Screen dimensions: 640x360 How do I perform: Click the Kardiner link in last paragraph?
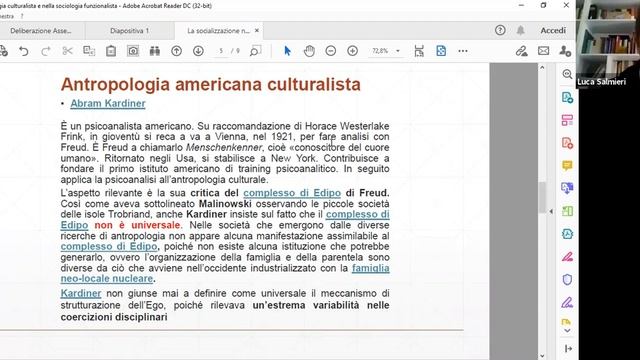tap(81, 293)
